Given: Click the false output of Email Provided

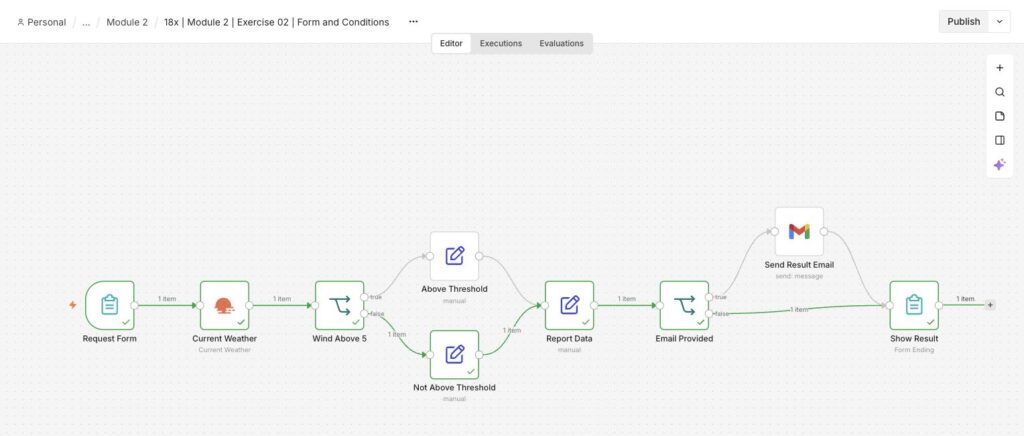Looking at the screenshot, I should click(x=709, y=313).
